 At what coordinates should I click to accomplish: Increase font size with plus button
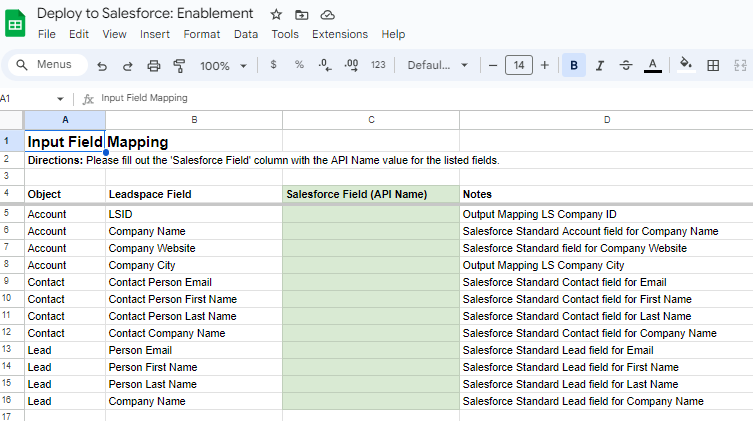coord(545,65)
